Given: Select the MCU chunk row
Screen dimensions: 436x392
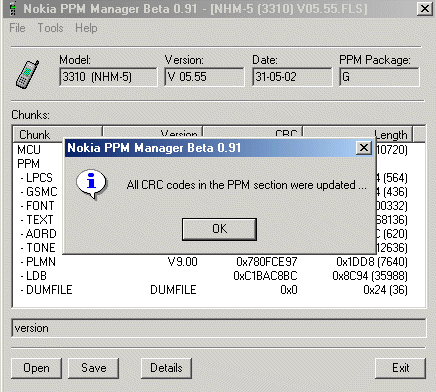Looking at the screenshot, I should [x=29, y=150].
